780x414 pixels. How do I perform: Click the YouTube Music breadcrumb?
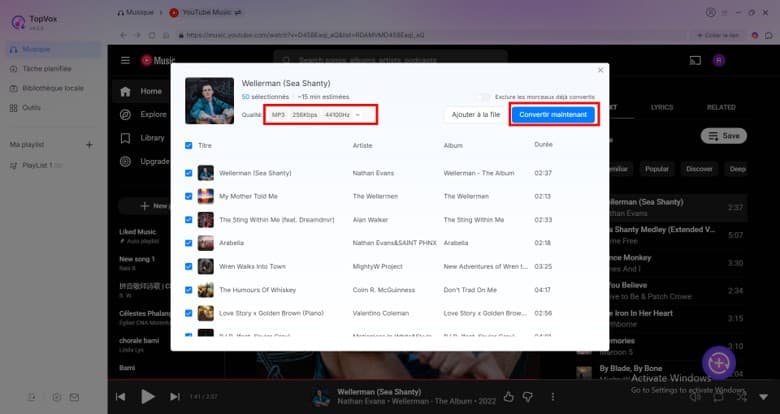[206, 12]
